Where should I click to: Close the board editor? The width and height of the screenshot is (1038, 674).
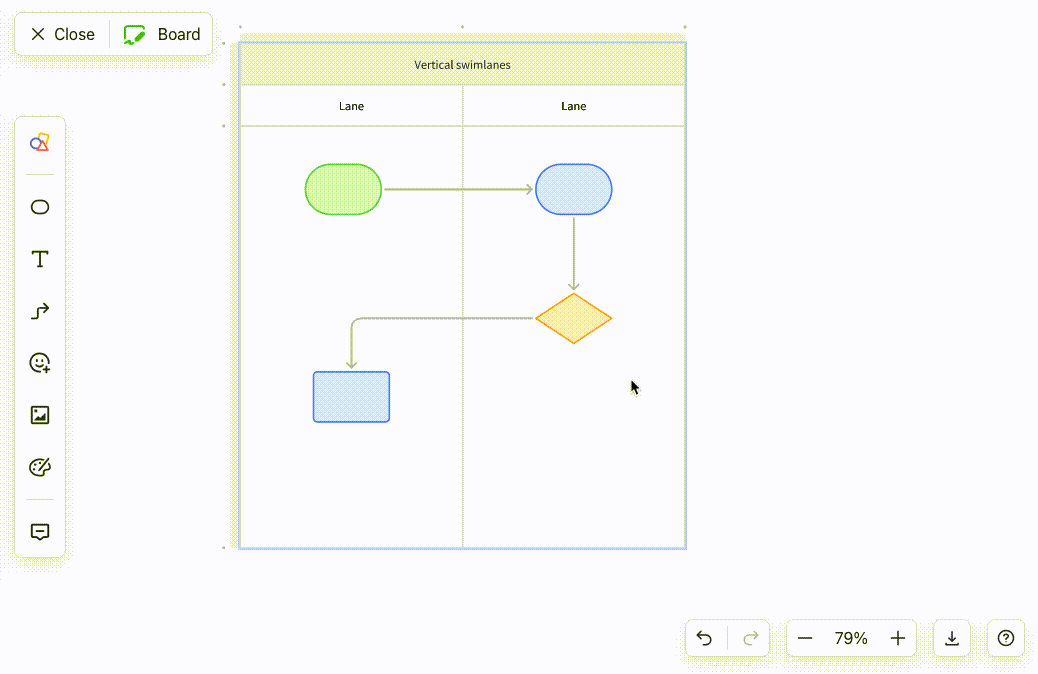[61, 33]
